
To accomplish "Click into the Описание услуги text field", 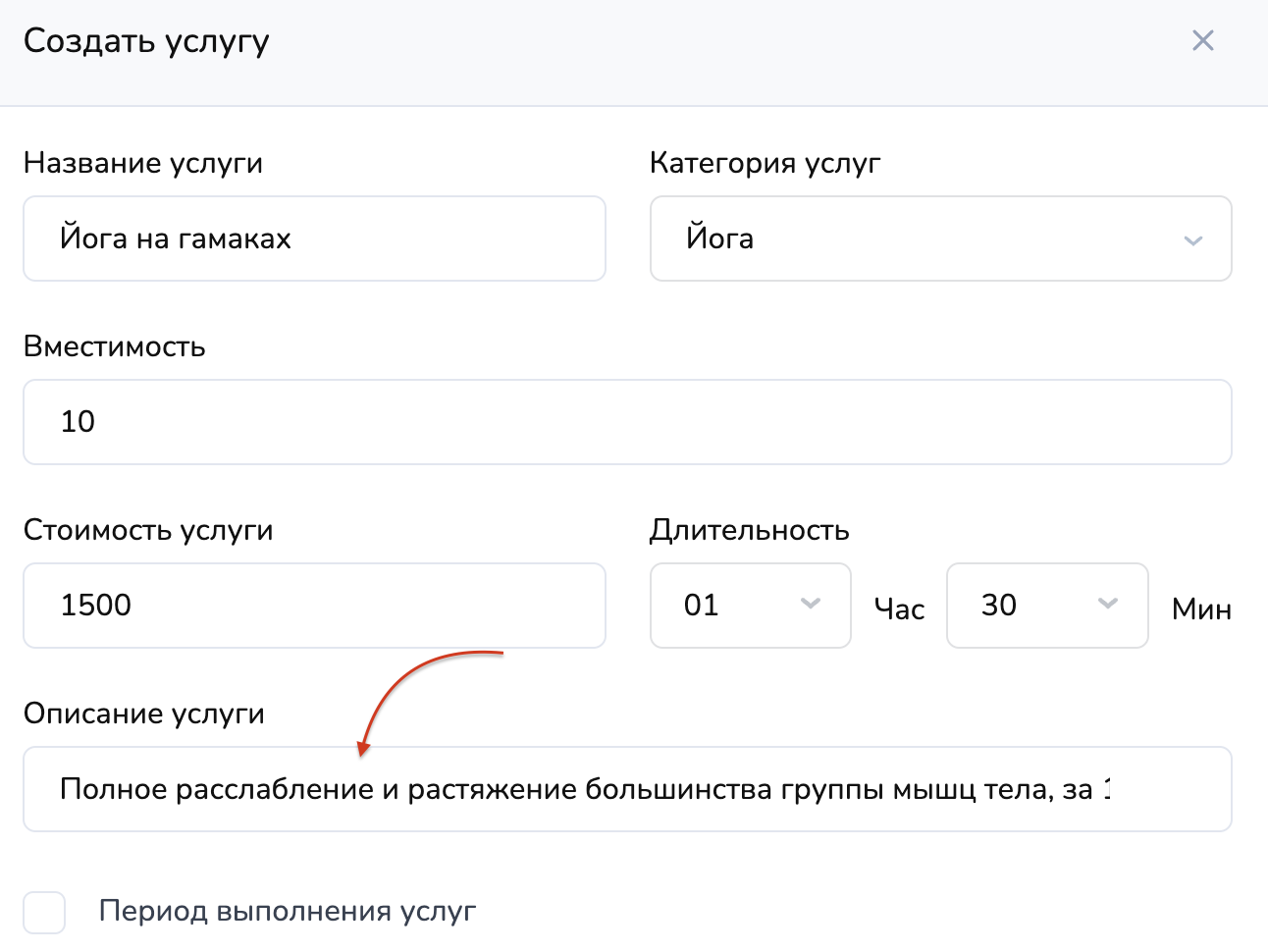I will (627, 789).
